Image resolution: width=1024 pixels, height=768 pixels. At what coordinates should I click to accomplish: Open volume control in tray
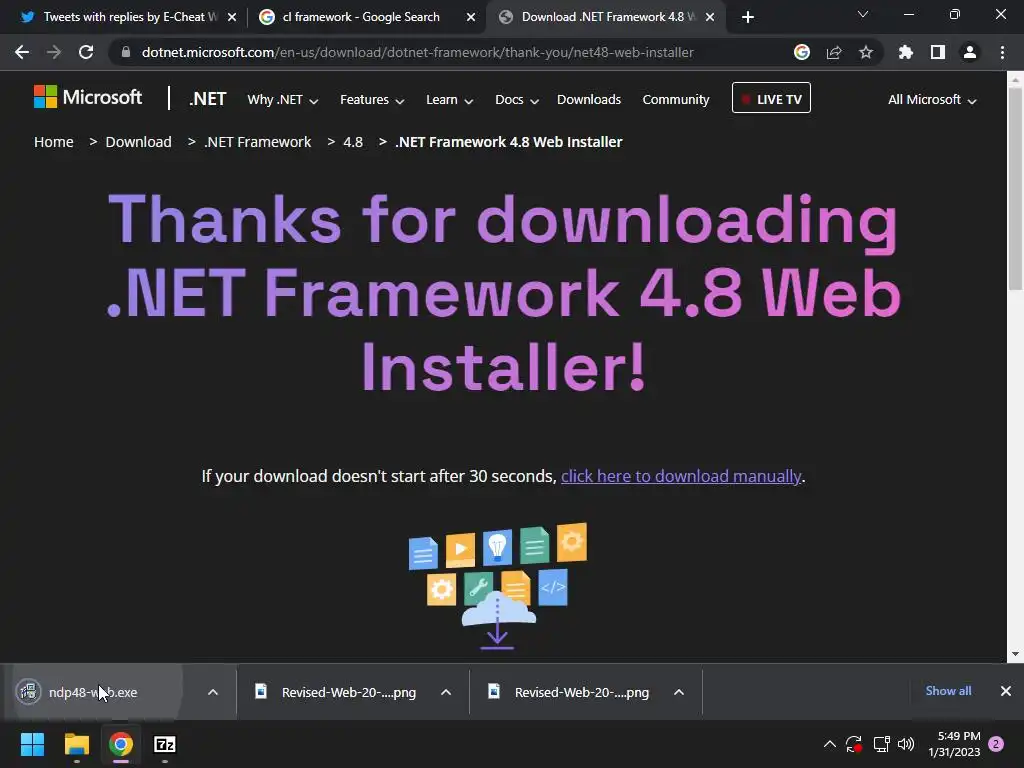(x=906, y=744)
